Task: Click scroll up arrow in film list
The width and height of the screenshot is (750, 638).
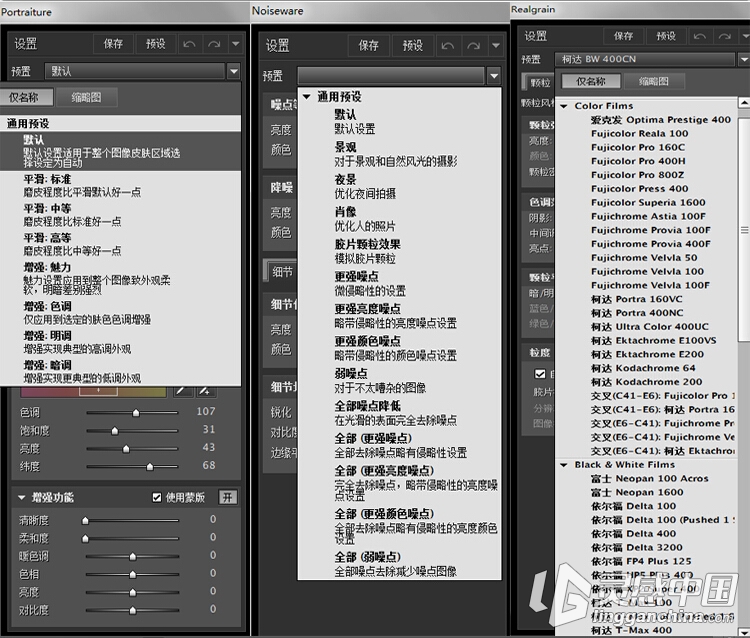Action: 744,102
